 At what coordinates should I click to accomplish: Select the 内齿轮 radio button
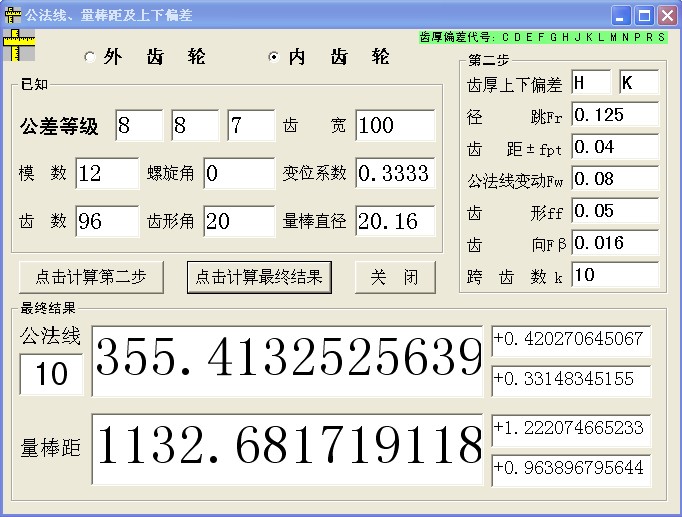click(274, 57)
